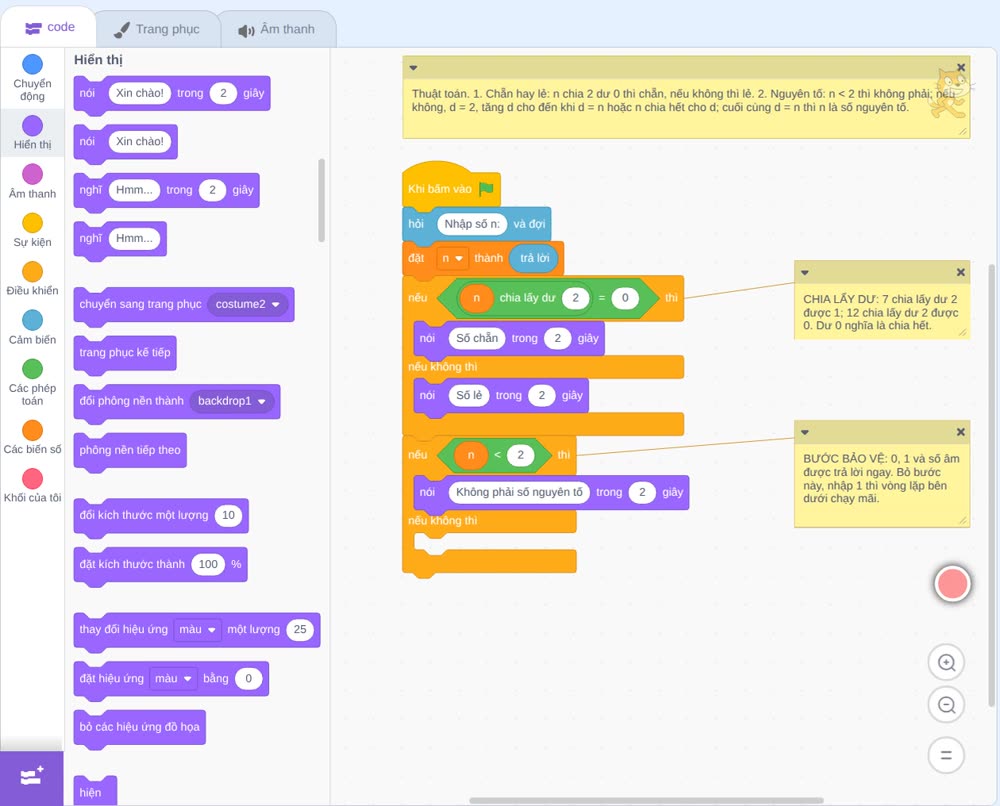Switch to the Âm thanh tab
This screenshot has height=806, width=1000.
(277, 29)
